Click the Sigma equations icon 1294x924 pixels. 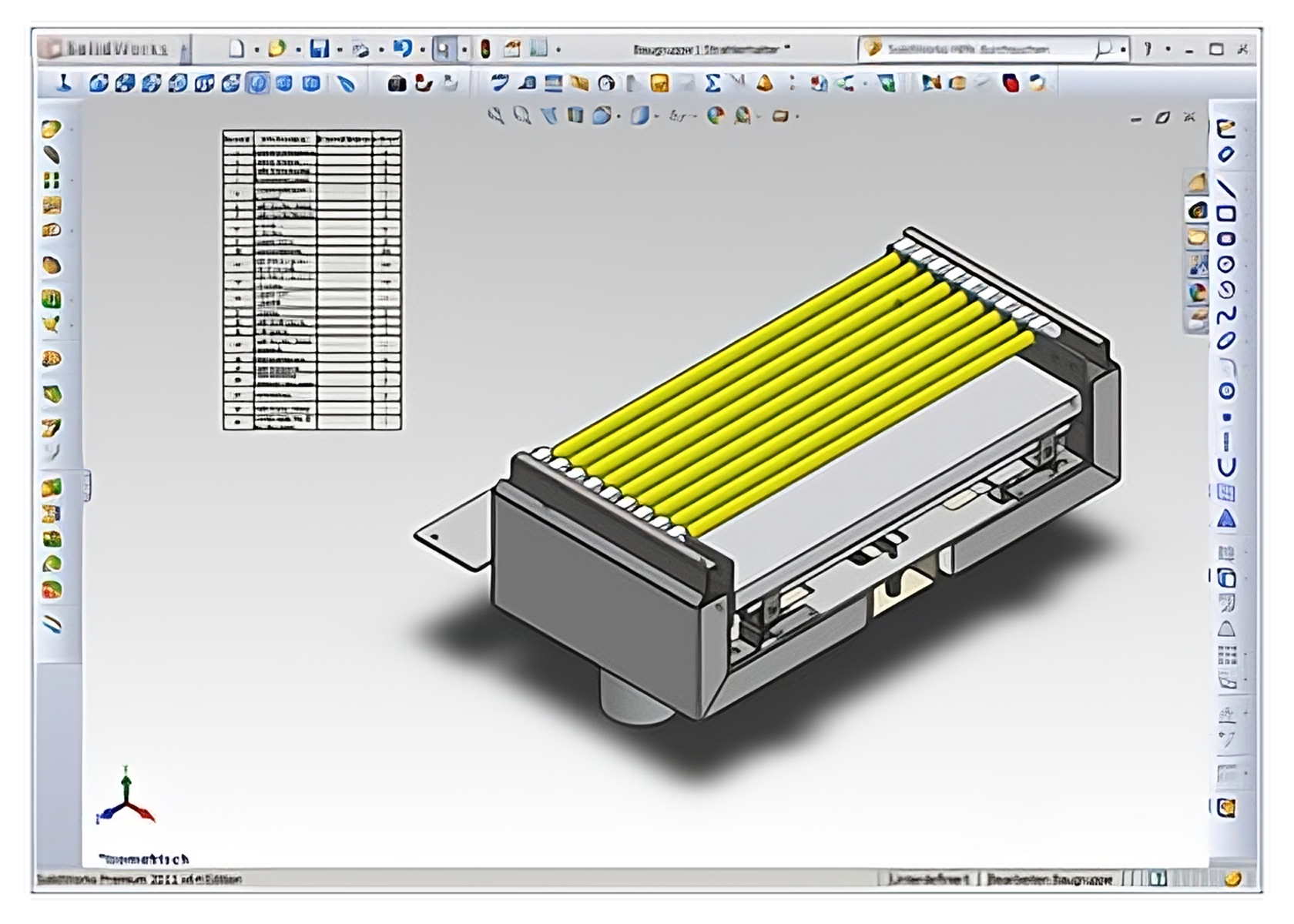point(712,83)
